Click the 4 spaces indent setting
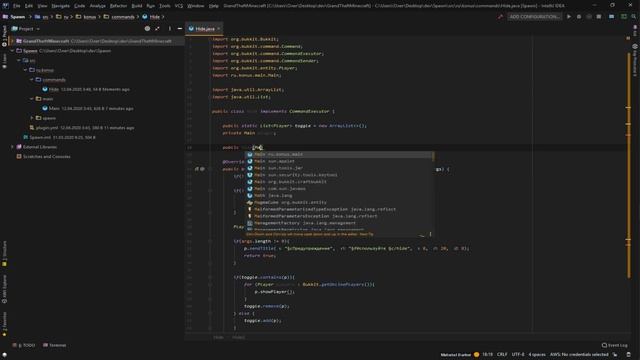Screen dimensions: 640x360 tap(537, 355)
